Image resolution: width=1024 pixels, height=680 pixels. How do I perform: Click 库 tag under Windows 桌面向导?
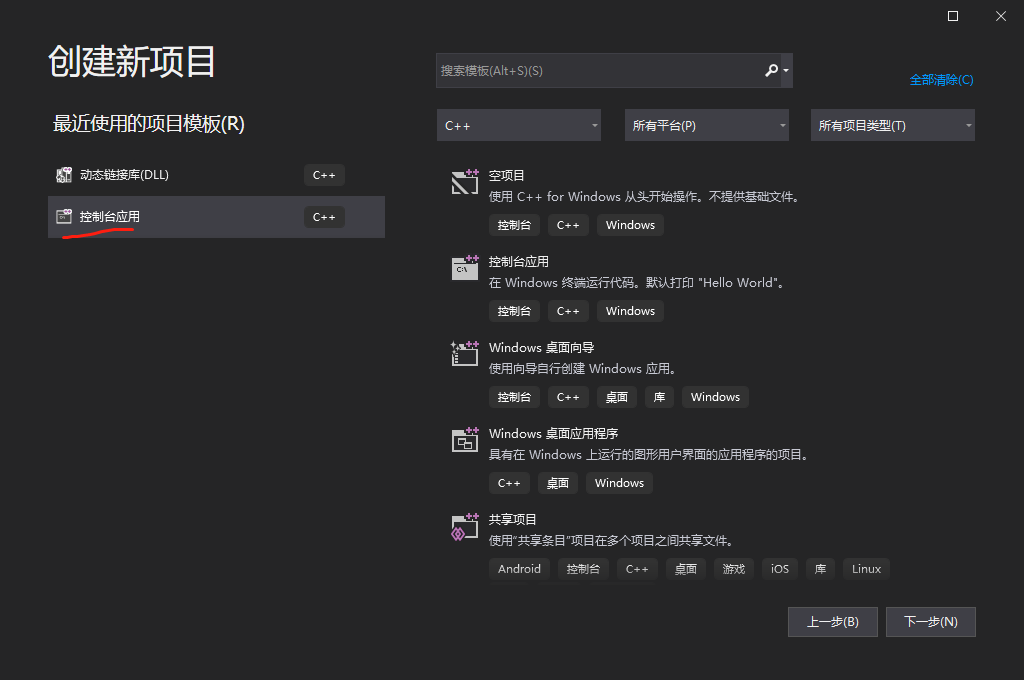pos(660,397)
